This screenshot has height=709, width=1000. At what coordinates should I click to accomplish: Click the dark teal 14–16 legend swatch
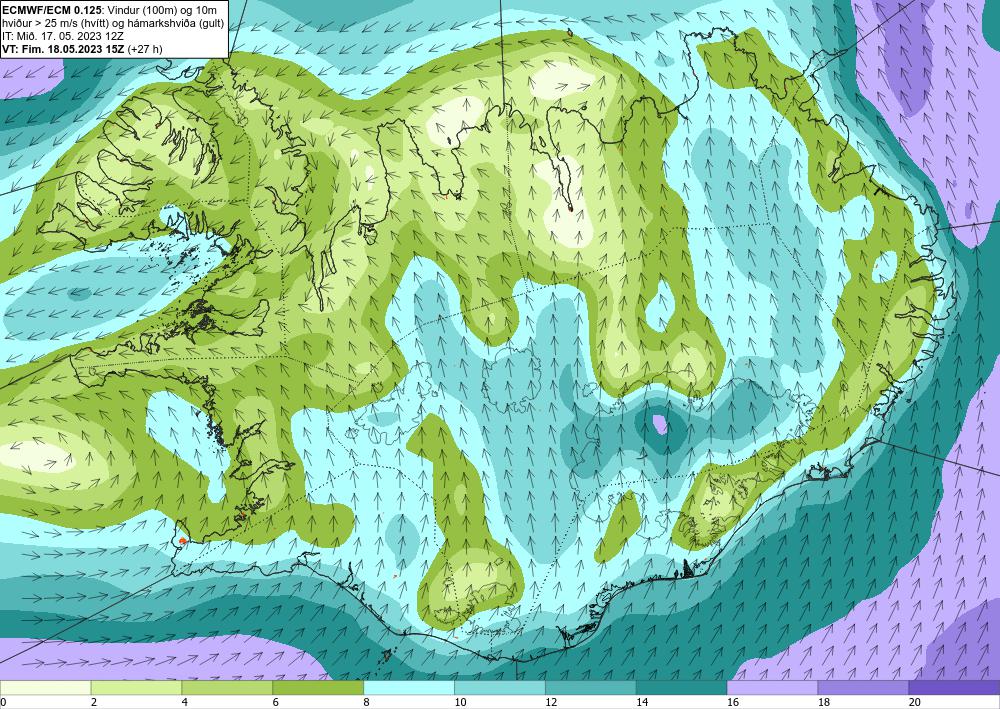click(681, 688)
